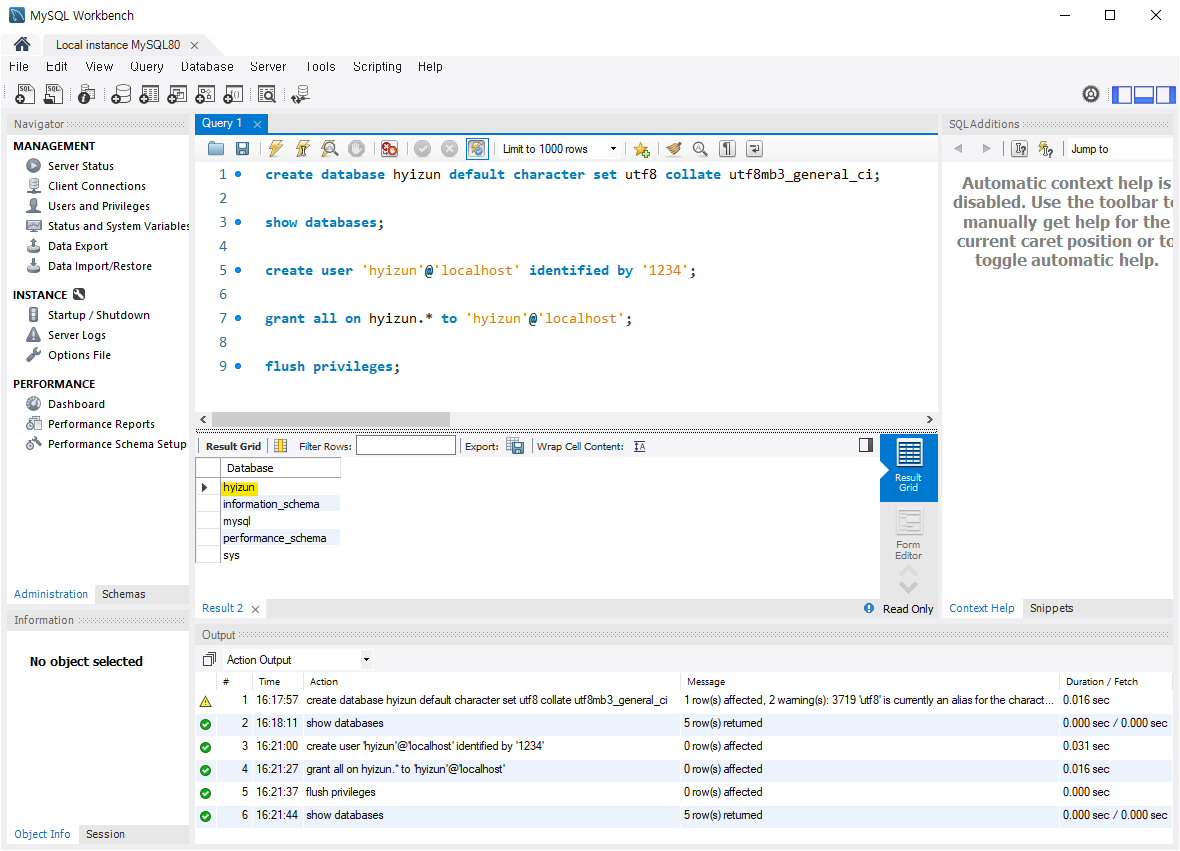Open script file in query editor

(x=216, y=149)
